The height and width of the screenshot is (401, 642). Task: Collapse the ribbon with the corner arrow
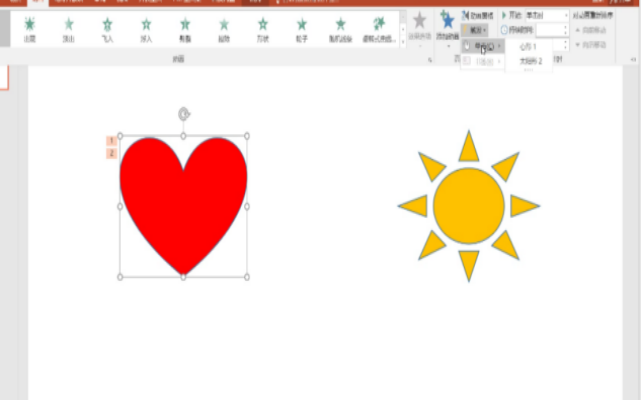tap(633, 60)
